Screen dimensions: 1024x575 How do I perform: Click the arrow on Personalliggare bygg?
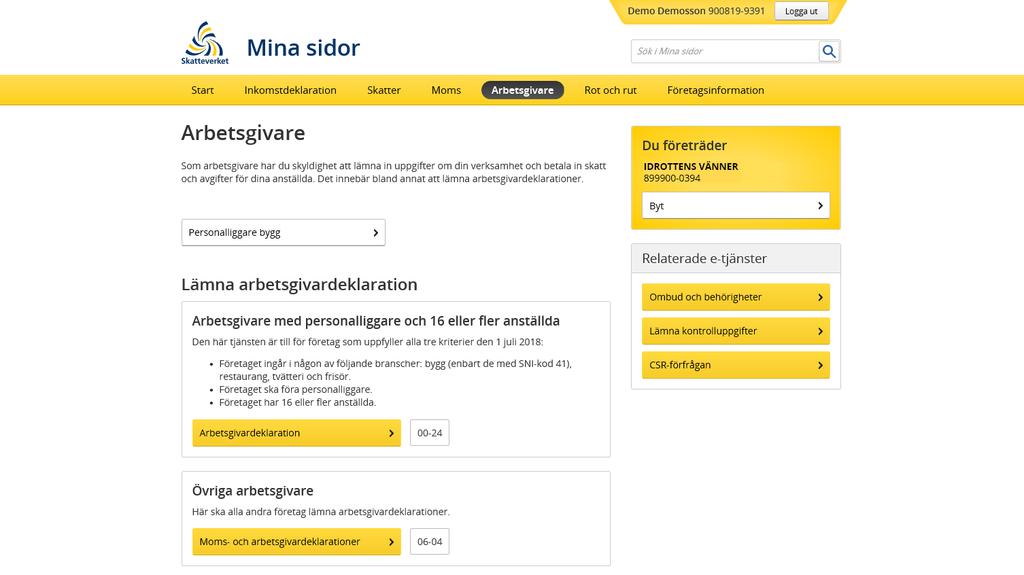click(376, 233)
